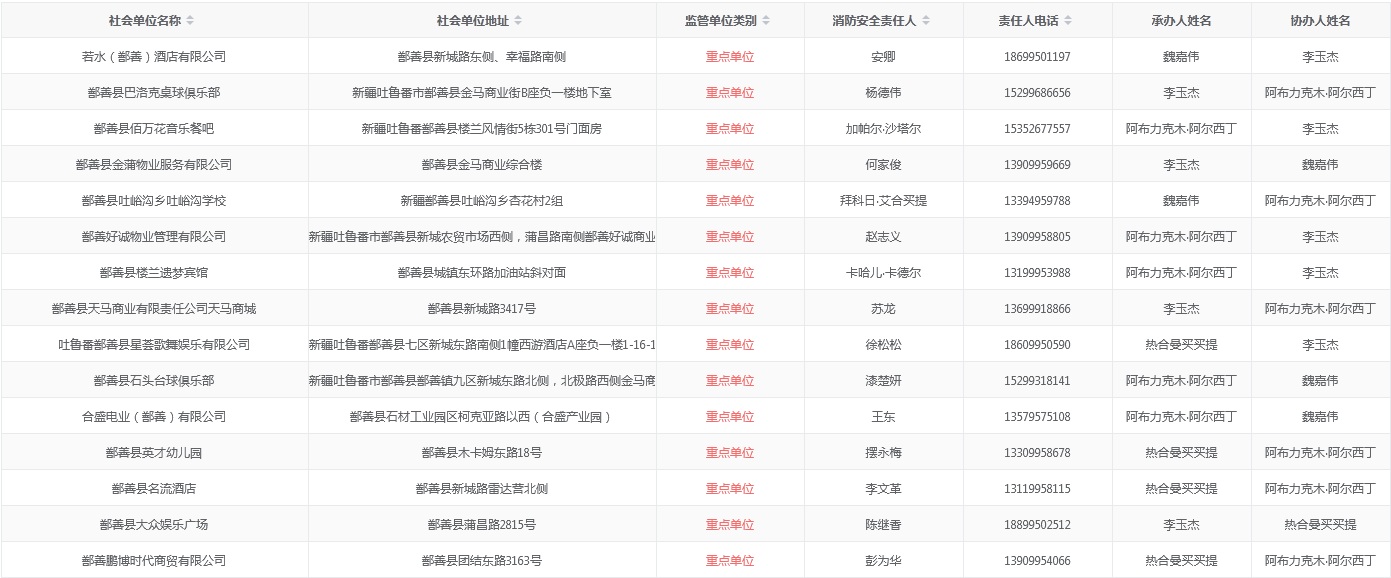Select unit 鄯善县英才幼儿园
Image resolution: width=1391 pixels, height=578 pixels.
point(154,453)
